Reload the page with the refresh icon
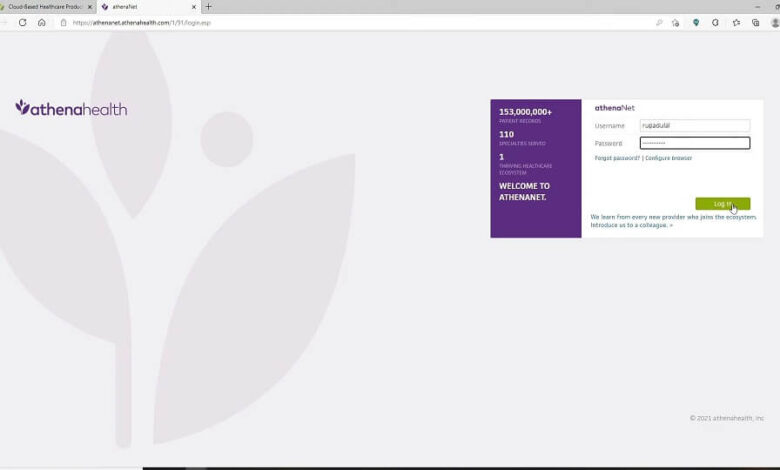The width and height of the screenshot is (780, 470). coord(22,22)
